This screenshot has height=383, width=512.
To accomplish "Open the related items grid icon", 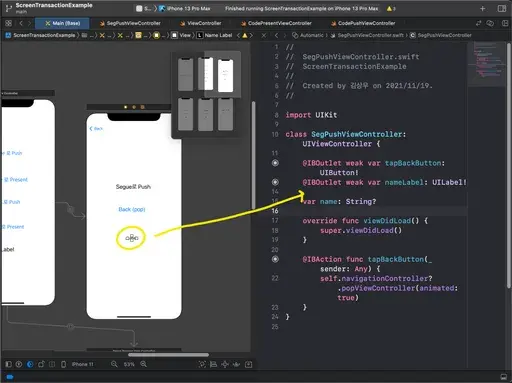I will [x=8, y=23].
